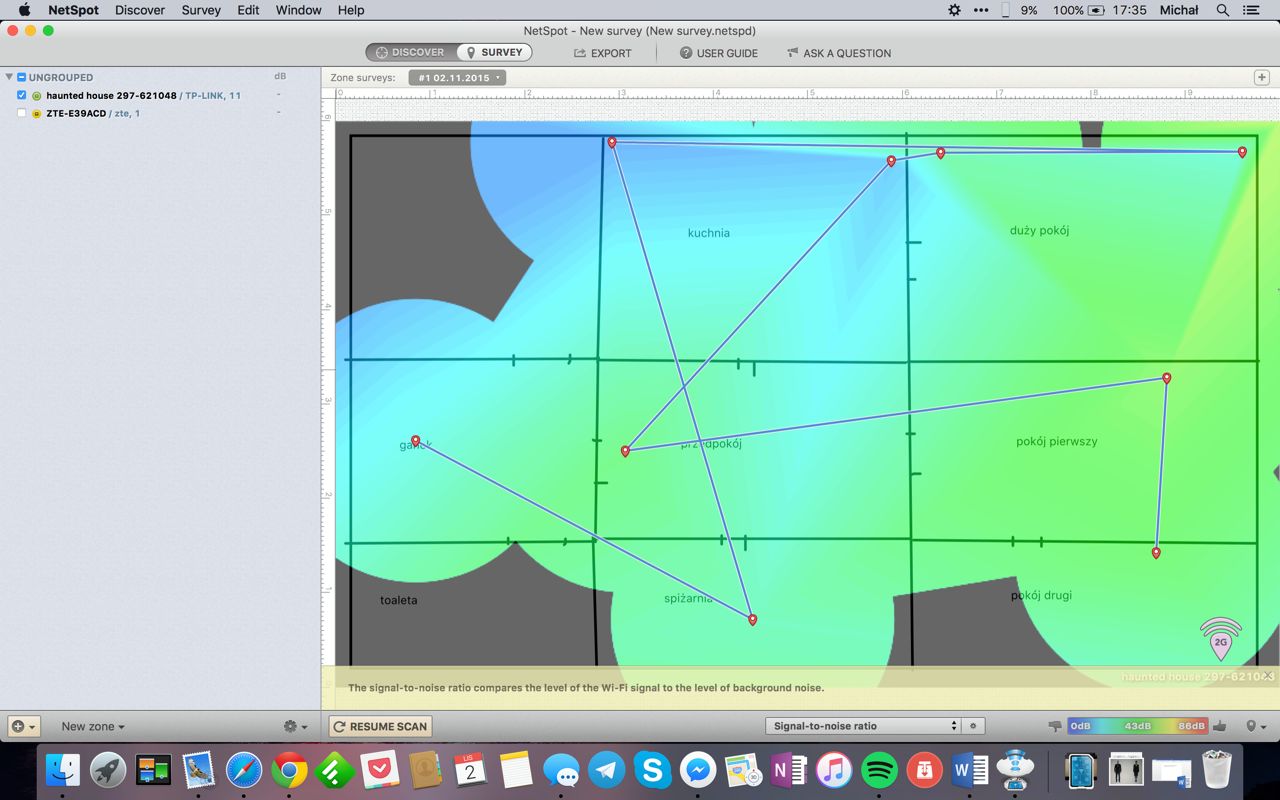Click Ask a Question in toolbar
Image resolution: width=1280 pixels, height=800 pixels.
tap(839, 53)
